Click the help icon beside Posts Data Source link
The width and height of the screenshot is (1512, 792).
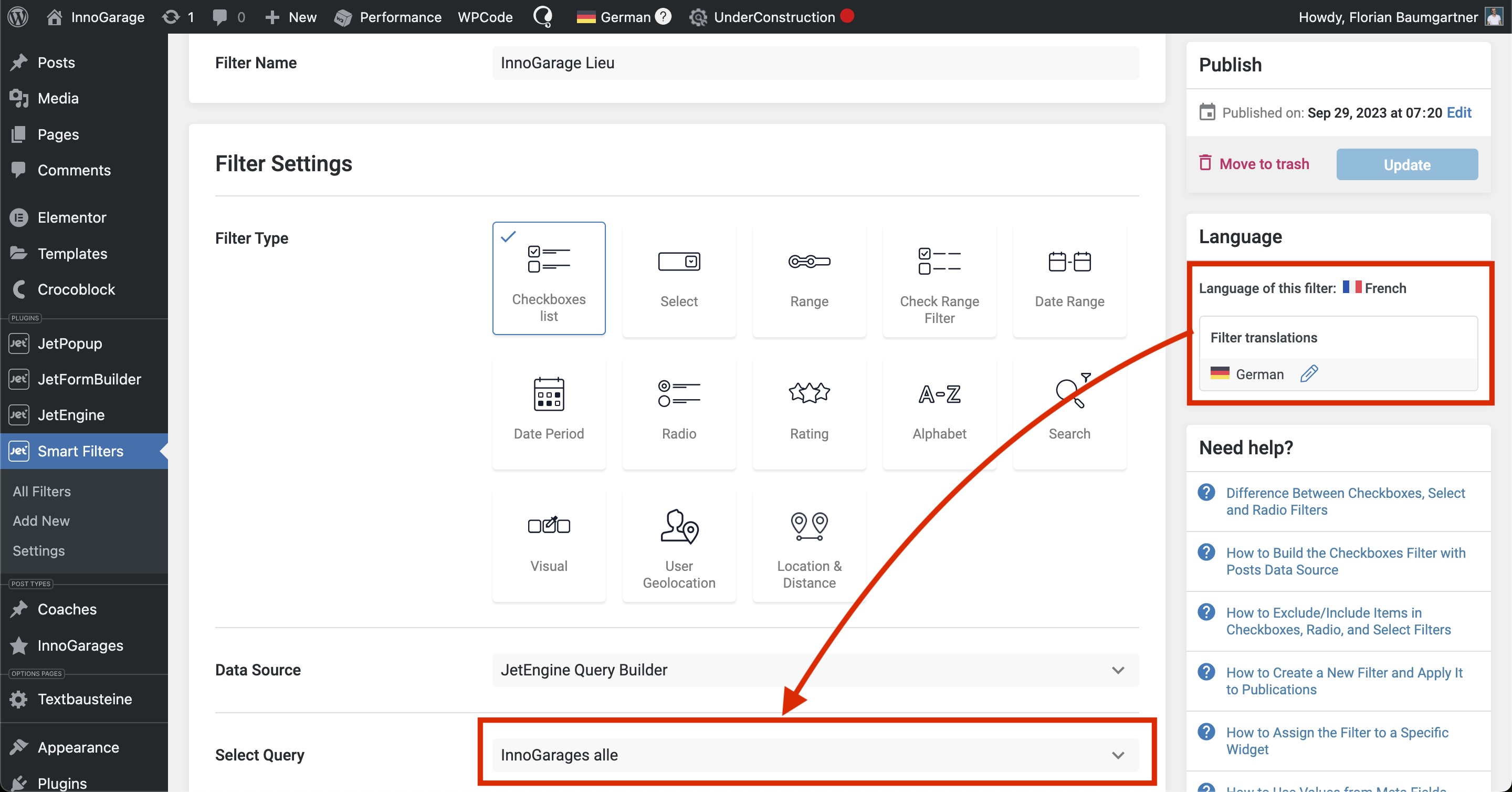[x=1206, y=552]
